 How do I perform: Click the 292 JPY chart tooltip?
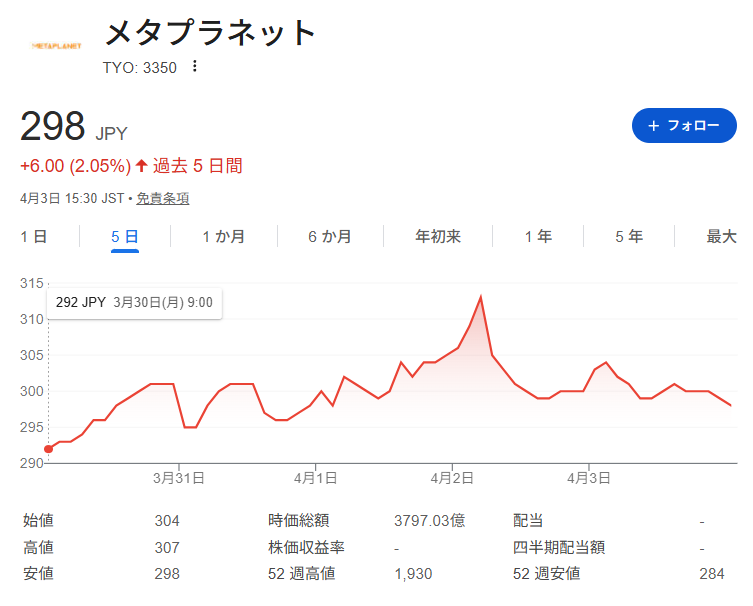click(x=134, y=303)
